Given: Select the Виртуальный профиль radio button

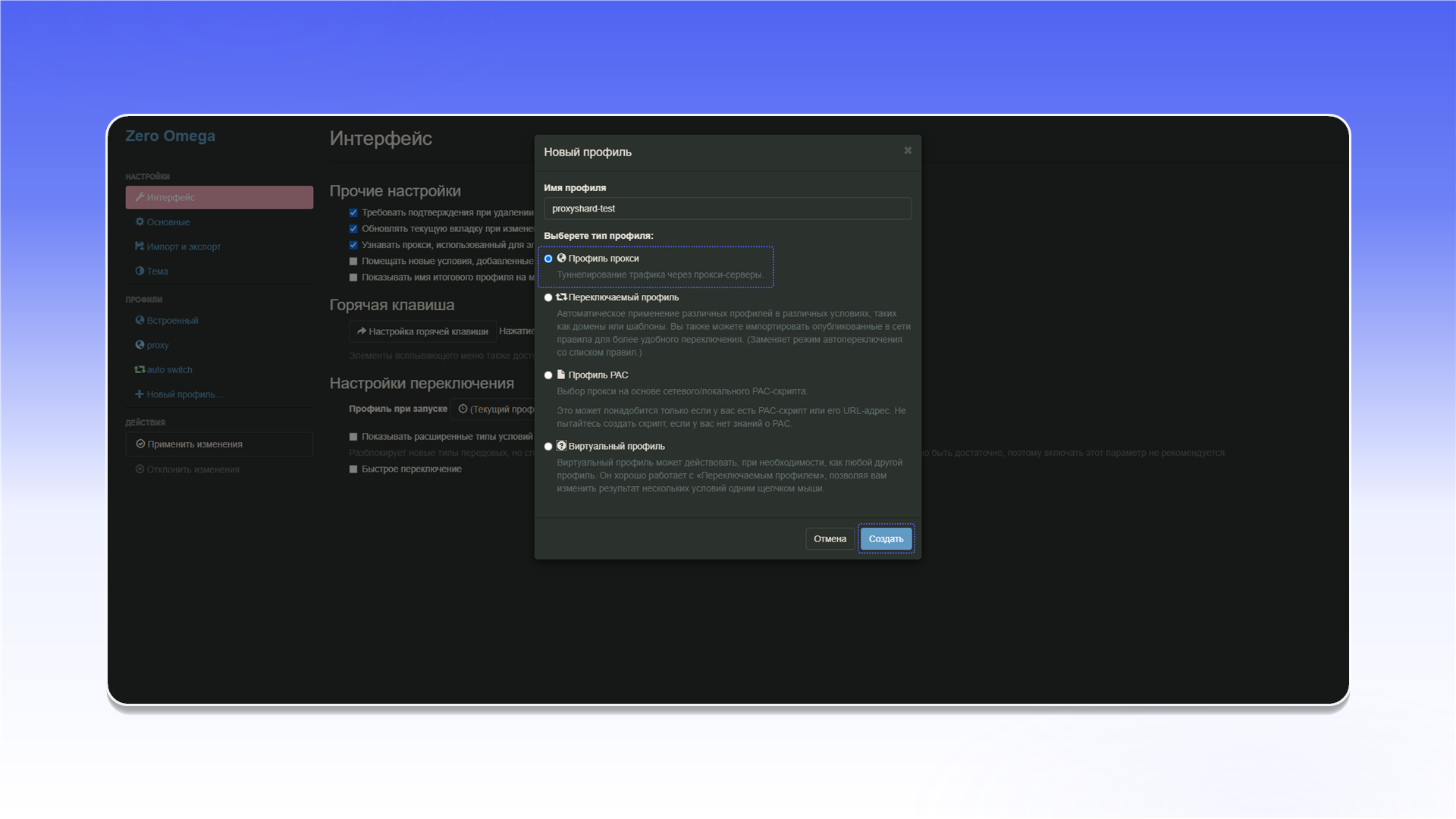Looking at the screenshot, I should (548, 447).
